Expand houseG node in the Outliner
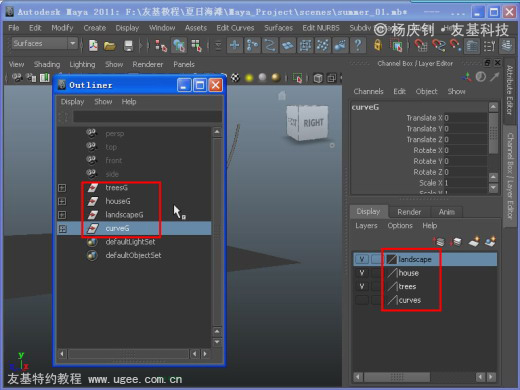Viewport: 520px width, 390px height. click(x=62, y=201)
